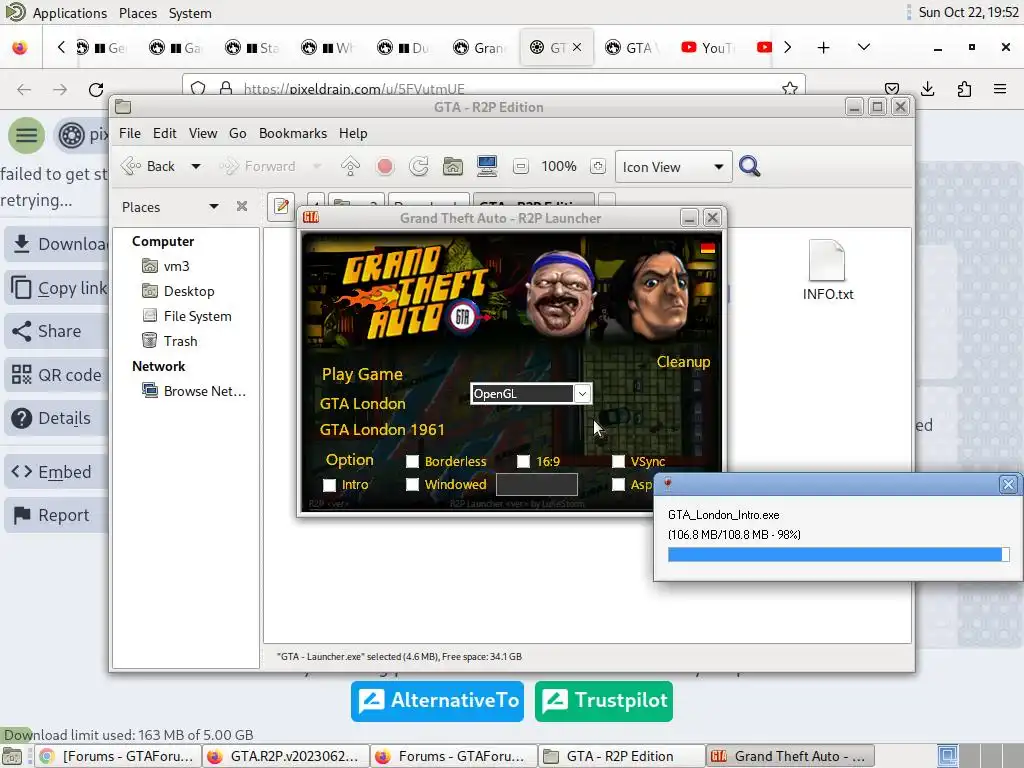
Task: Expand the Back history dropdown arrow
Action: pos(195,167)
